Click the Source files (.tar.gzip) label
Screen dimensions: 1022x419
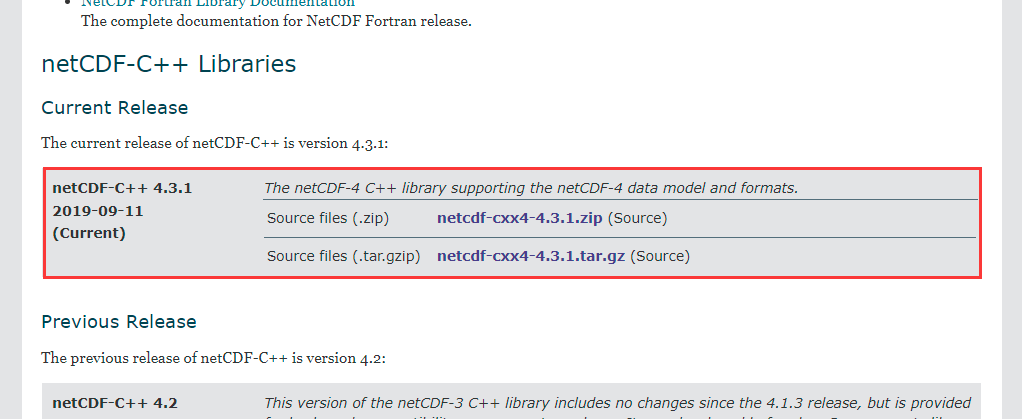click(x=344, y=256)
